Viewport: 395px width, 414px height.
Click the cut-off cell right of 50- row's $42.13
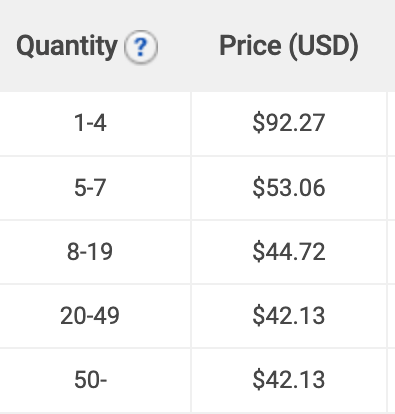[x=391, y=380]
